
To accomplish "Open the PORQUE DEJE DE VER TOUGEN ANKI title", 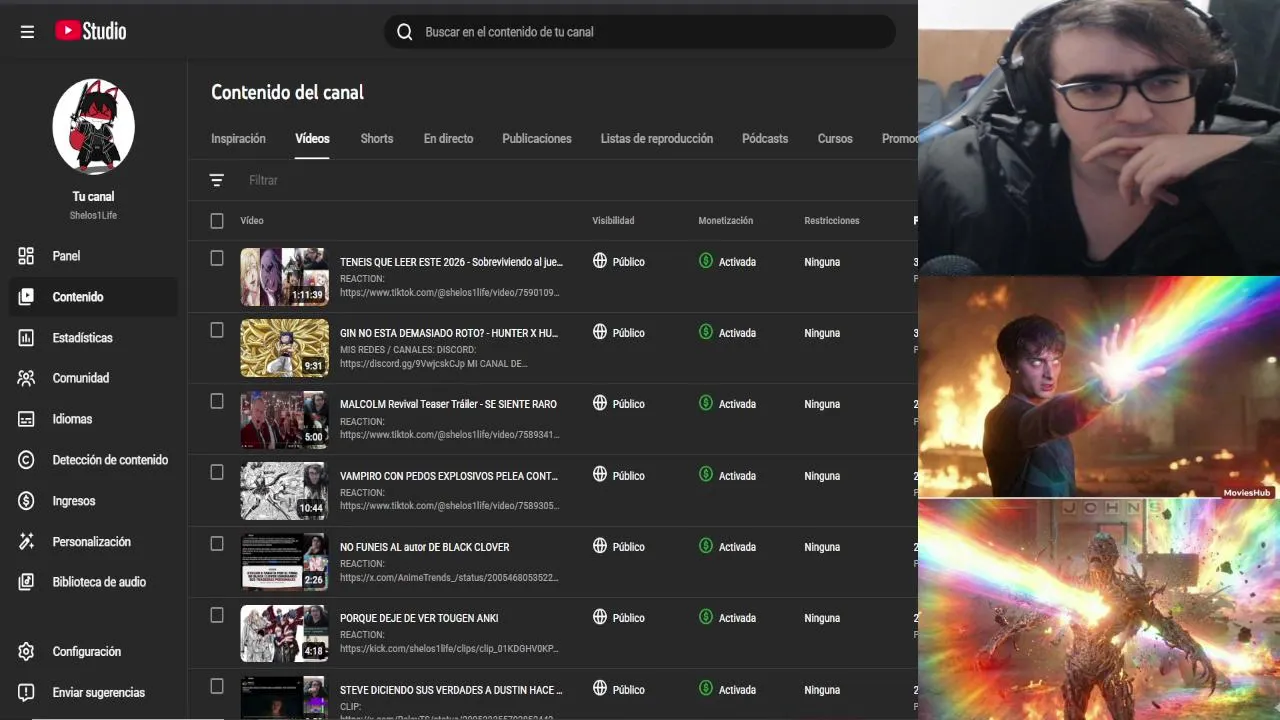I will pos(419,618).
